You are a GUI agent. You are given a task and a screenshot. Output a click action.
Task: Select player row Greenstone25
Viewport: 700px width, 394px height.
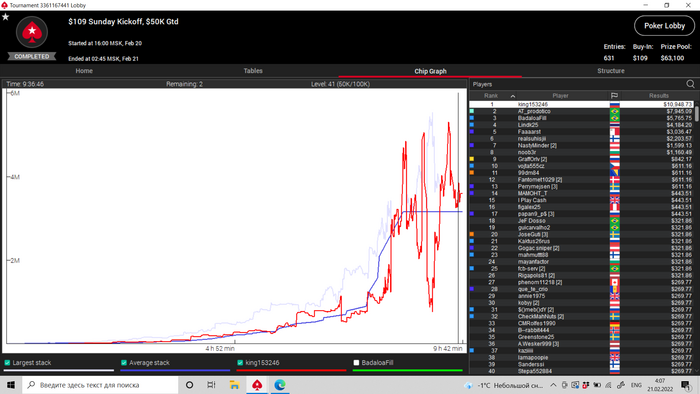(582, 337)
